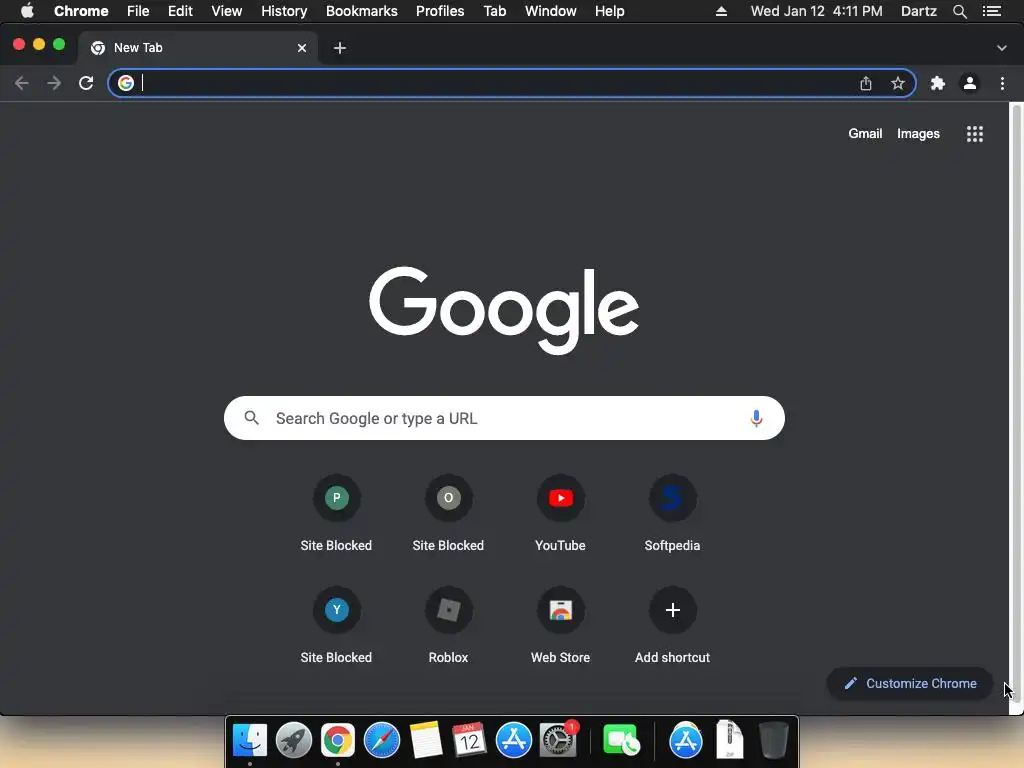This screenshot has width=1024, height=768.
Task: Click the Customize Chrome button
Action: coord(910,684)
